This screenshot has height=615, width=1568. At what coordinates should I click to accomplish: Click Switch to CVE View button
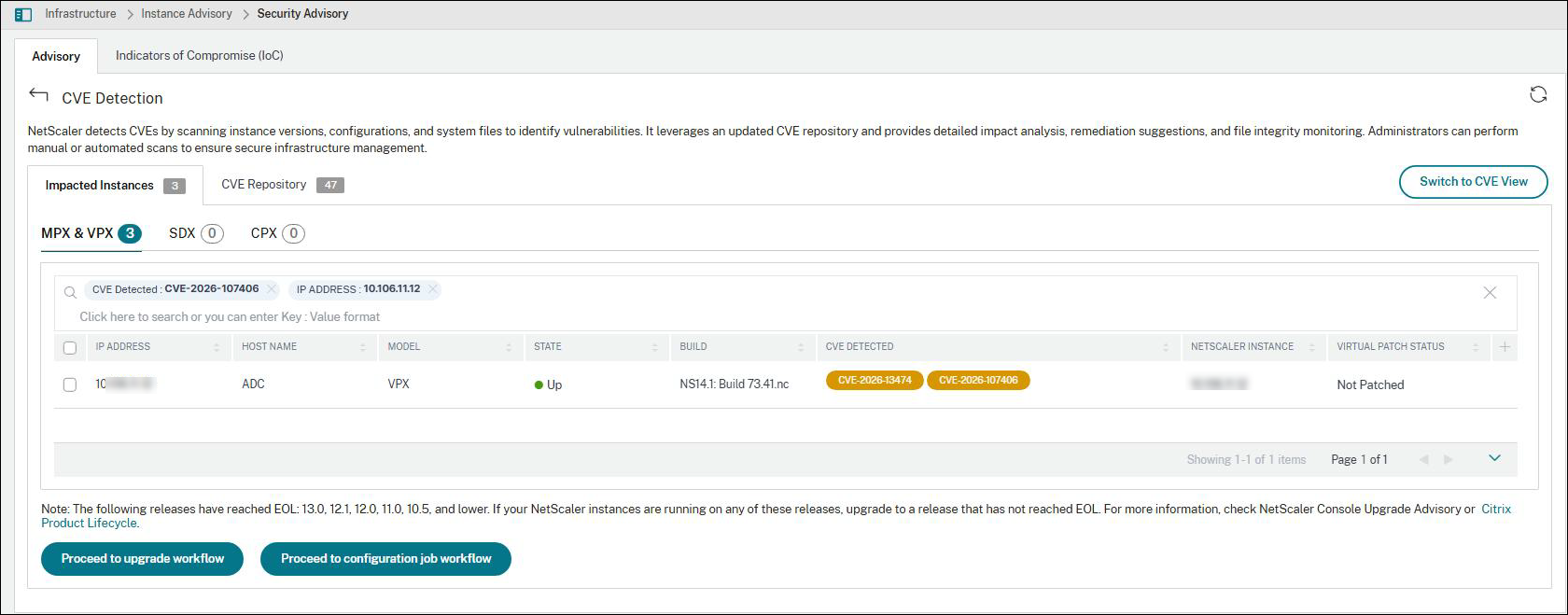pos(1474,182)
